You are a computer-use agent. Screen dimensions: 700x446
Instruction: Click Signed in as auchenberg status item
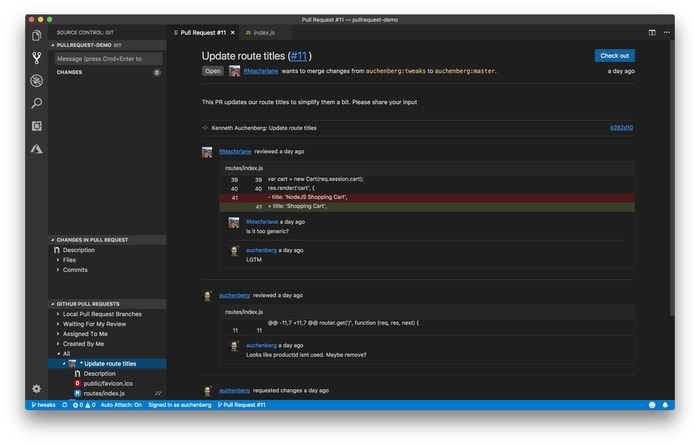point(179,405)
